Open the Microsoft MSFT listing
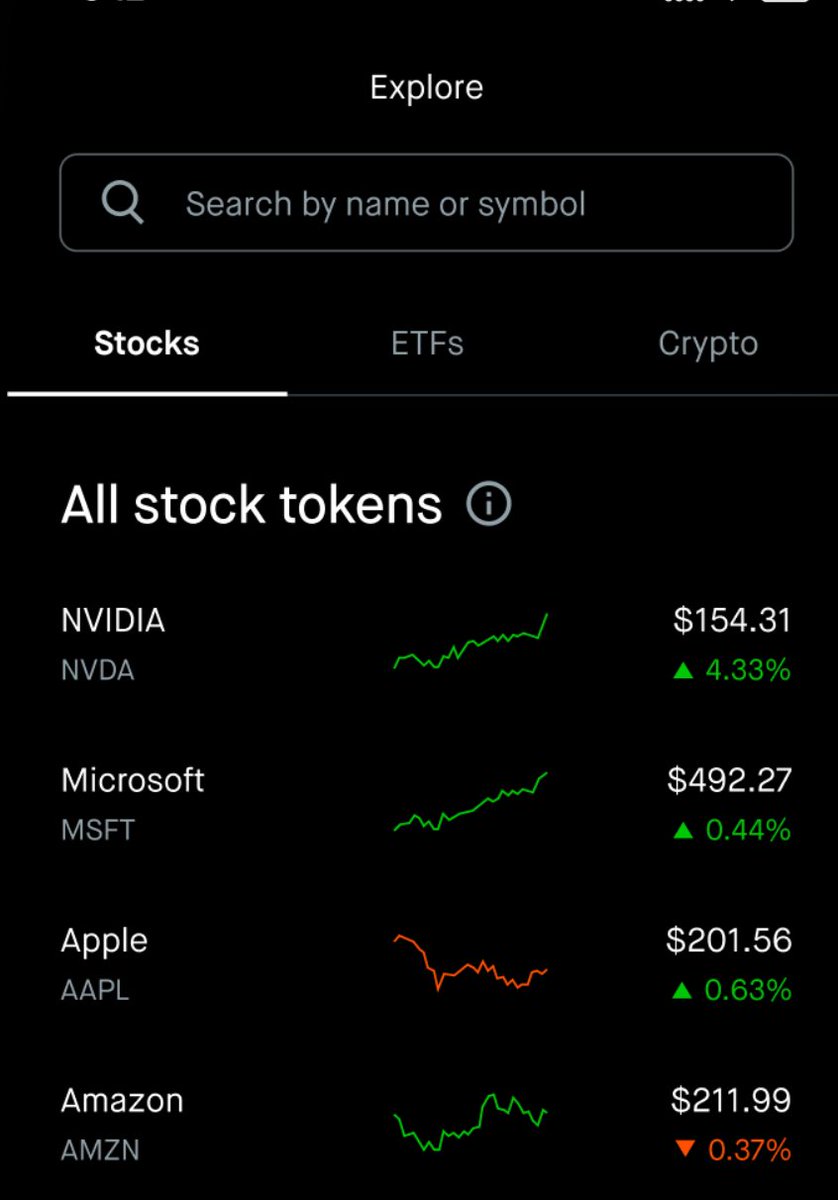The image size is (838, 1200). click(x=427, y=805)
